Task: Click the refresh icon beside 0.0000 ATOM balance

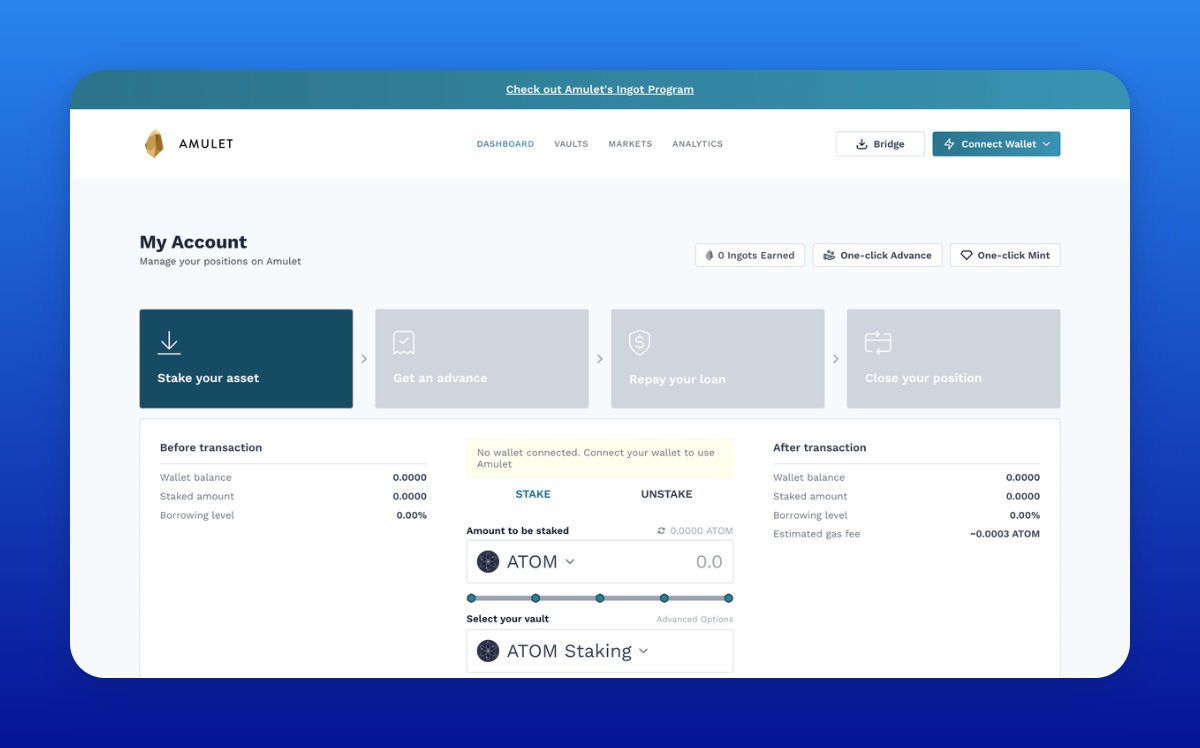Action: click(661, 531)
